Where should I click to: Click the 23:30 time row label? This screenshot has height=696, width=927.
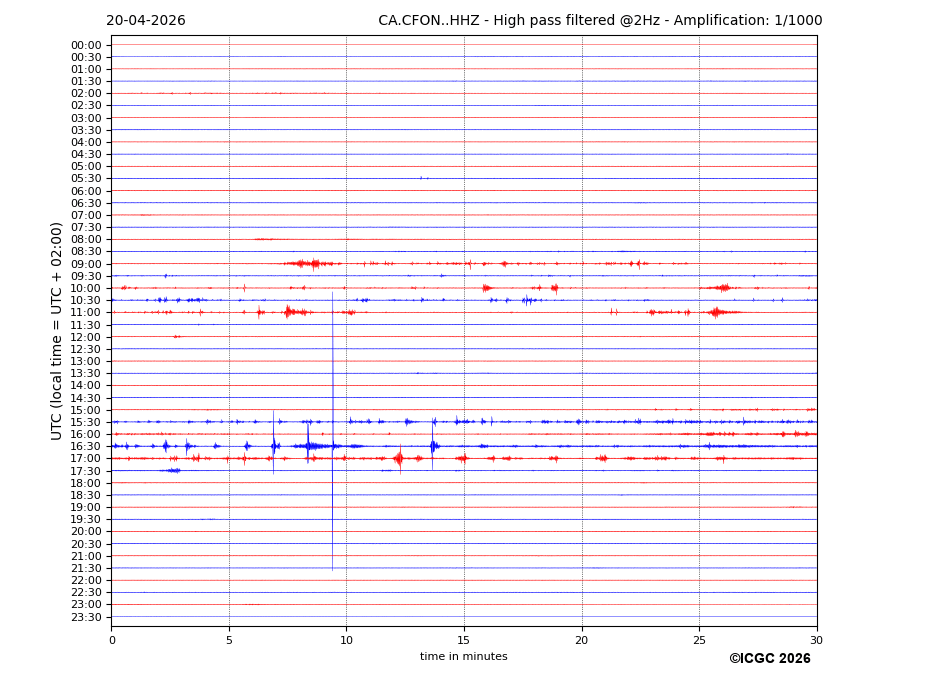point(86,617)
